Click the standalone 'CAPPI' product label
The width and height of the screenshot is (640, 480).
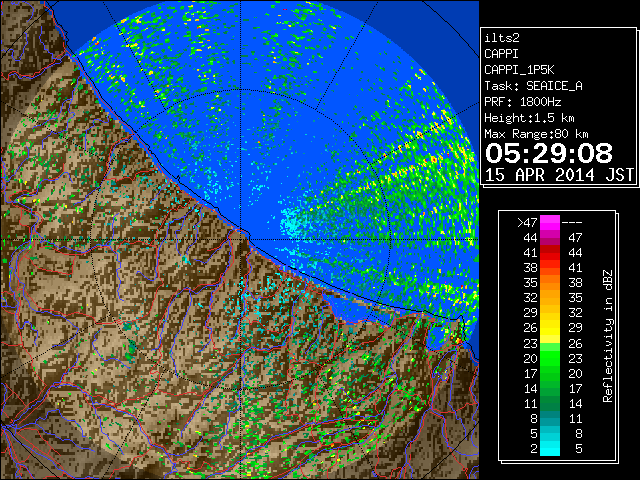click(501, 54)
